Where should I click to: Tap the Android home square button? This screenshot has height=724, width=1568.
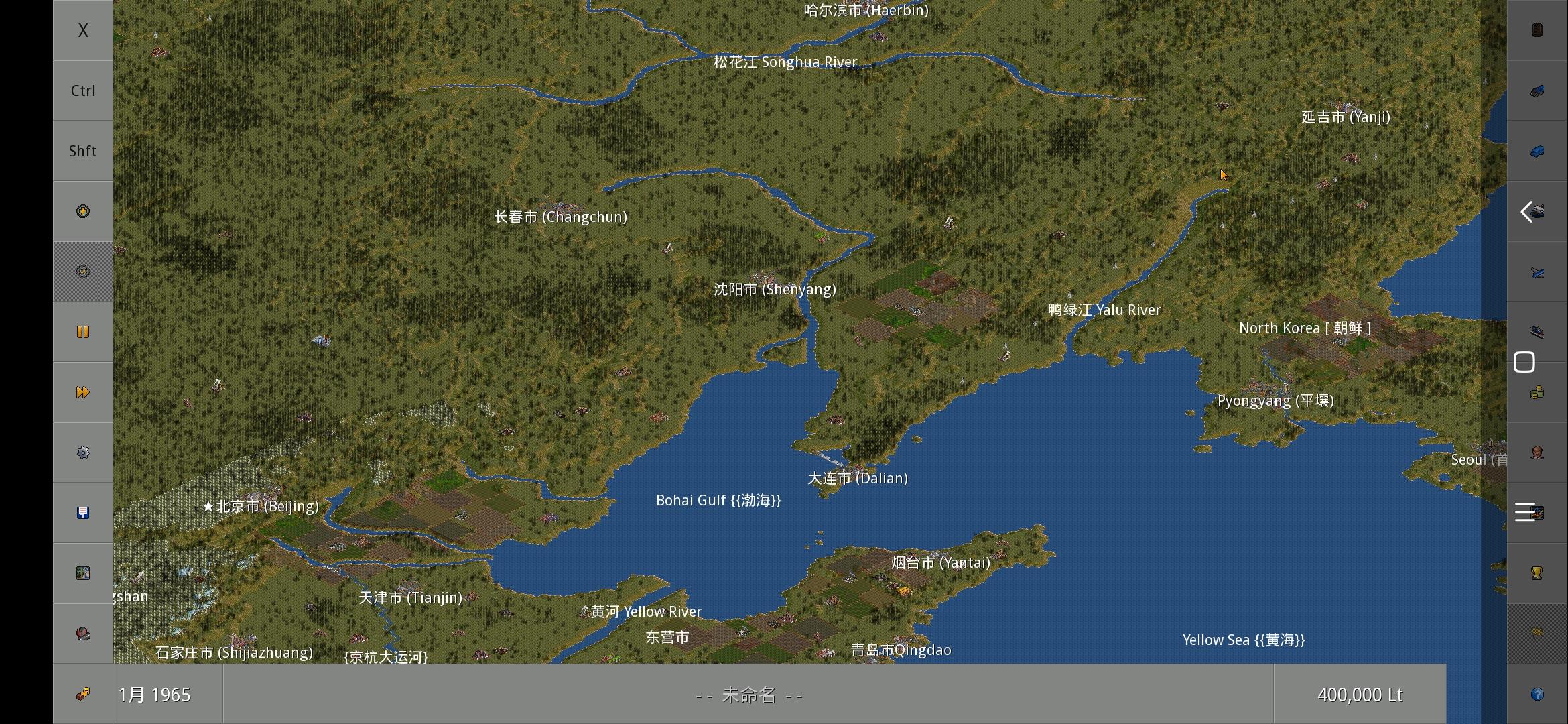pos(1524,362)
